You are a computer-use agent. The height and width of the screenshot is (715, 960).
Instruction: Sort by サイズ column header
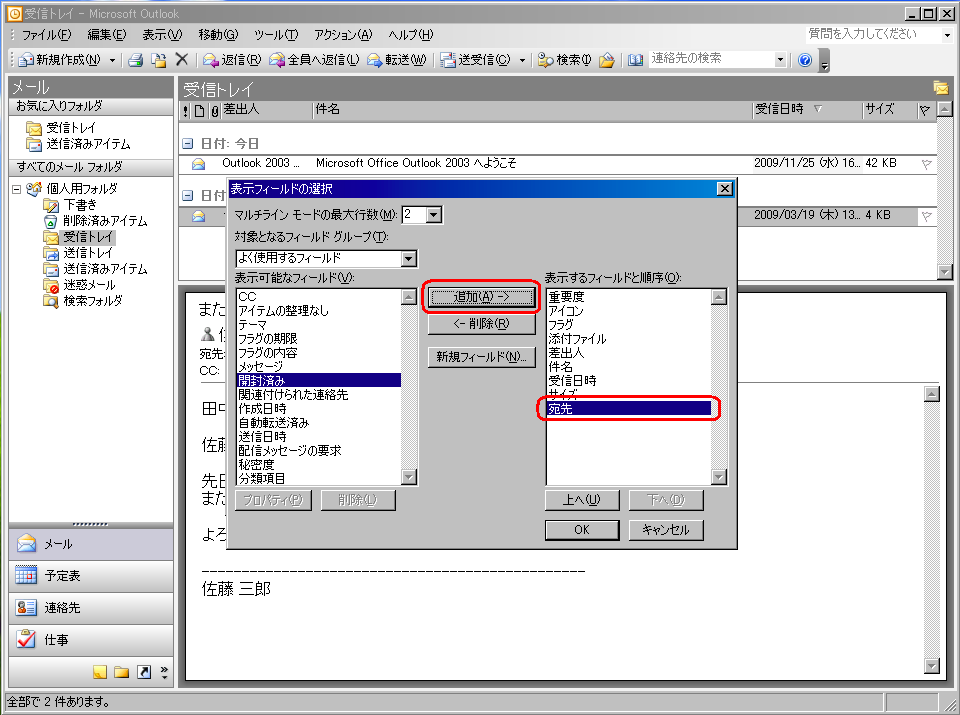click(889, 110)
